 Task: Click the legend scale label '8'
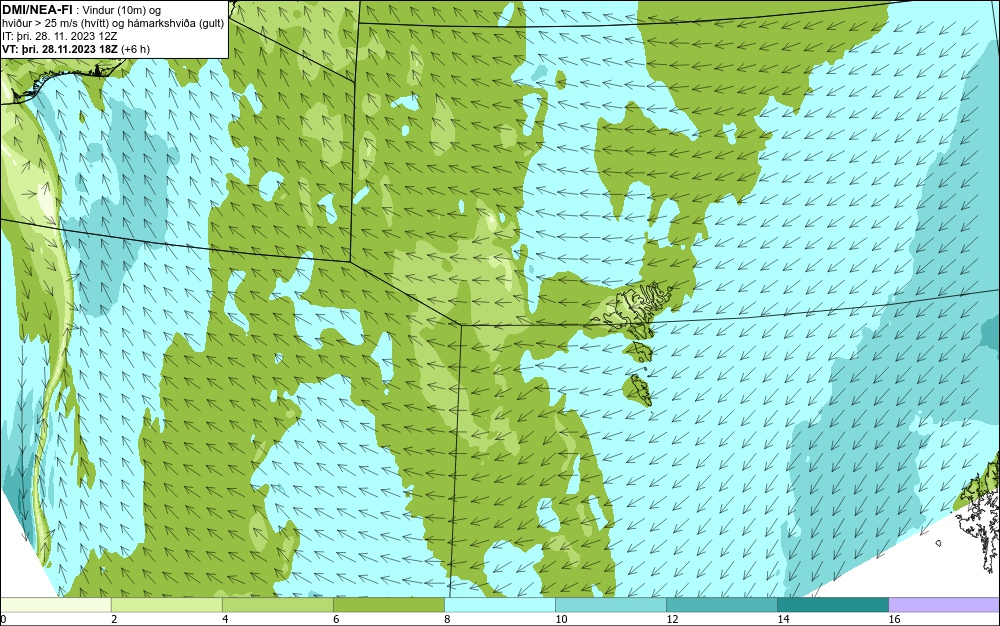[447, 620]
